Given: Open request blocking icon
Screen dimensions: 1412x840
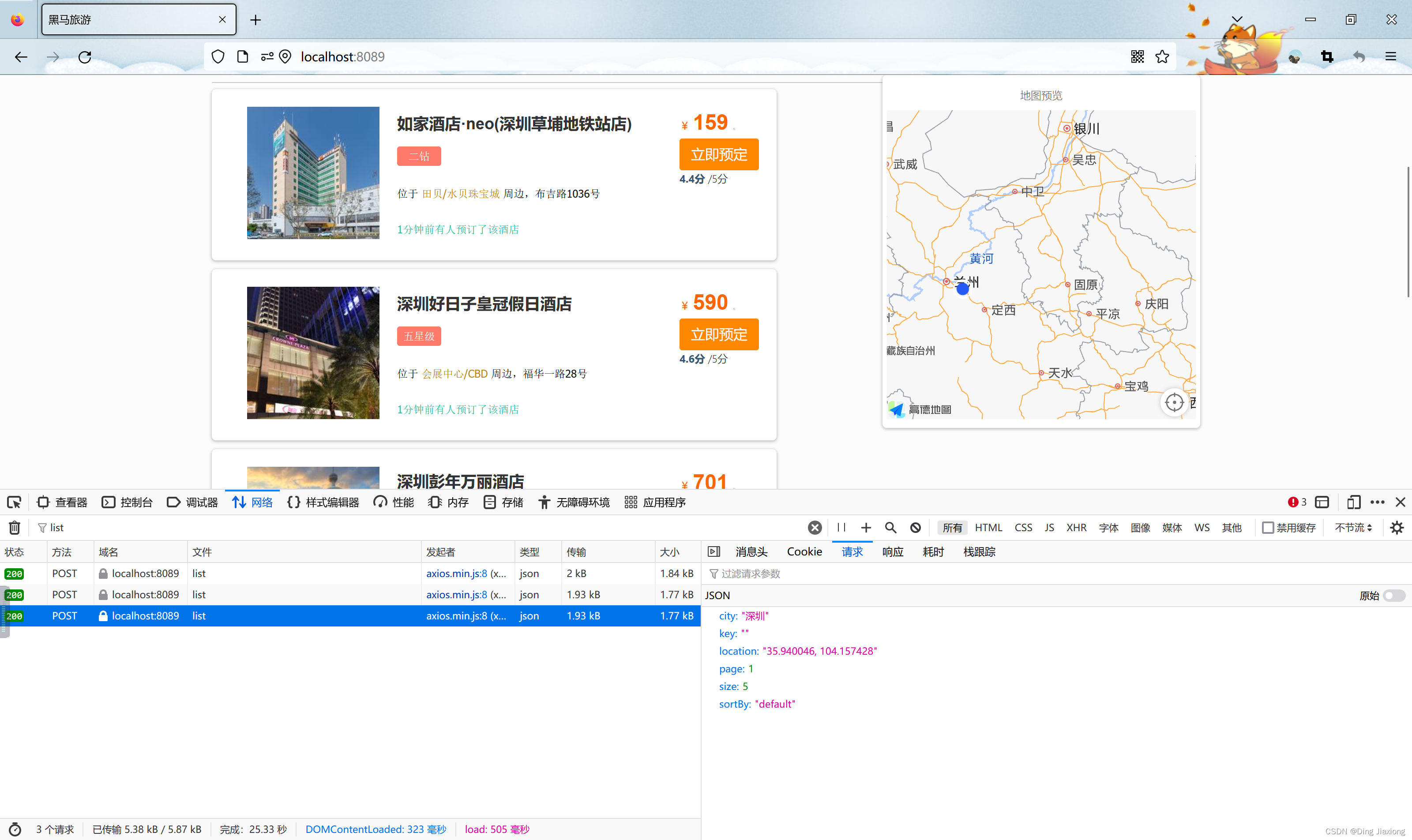Looking at the screenshot, I should [916, 528].
